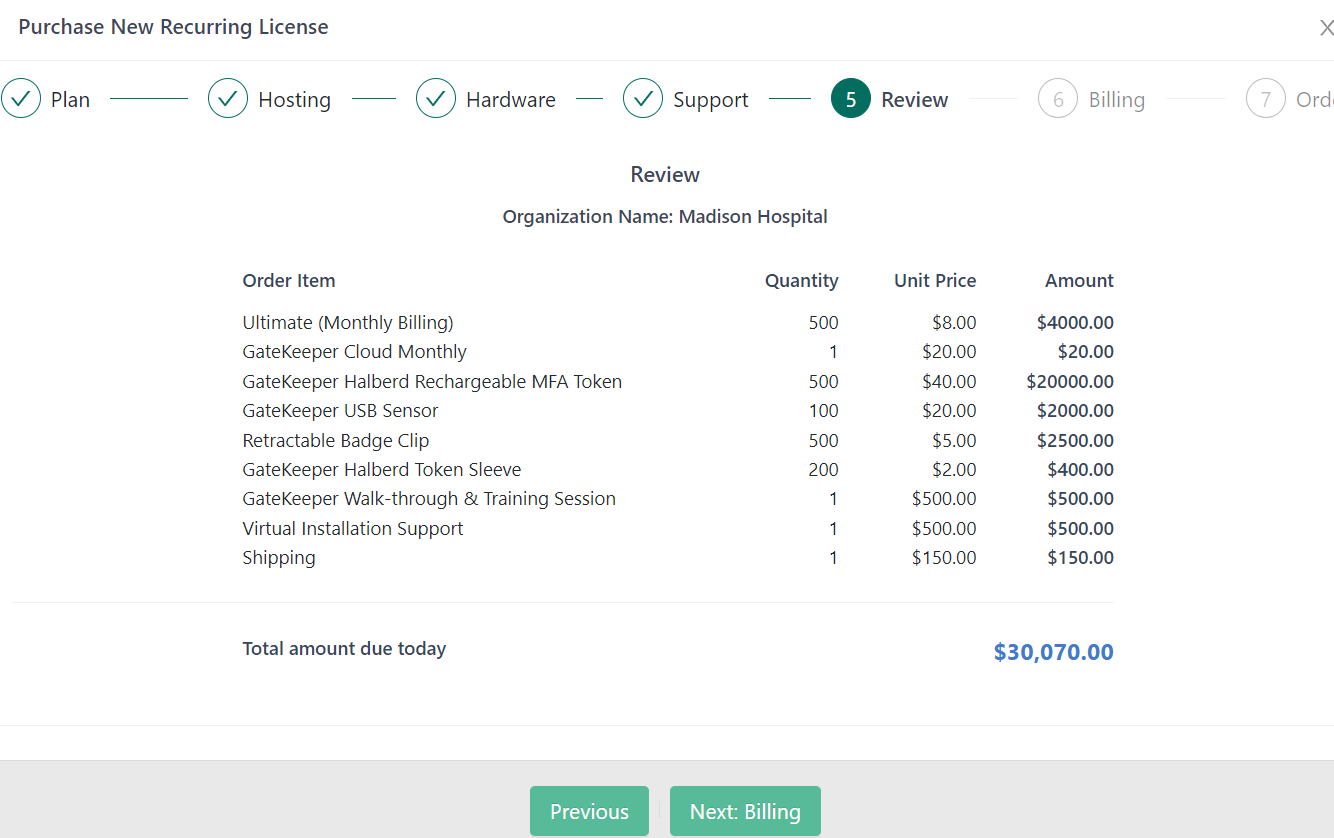Jump to the Billing step label
This screenshot has height=838, width=1334.
pyautogui.click(x=1117, y=100)
